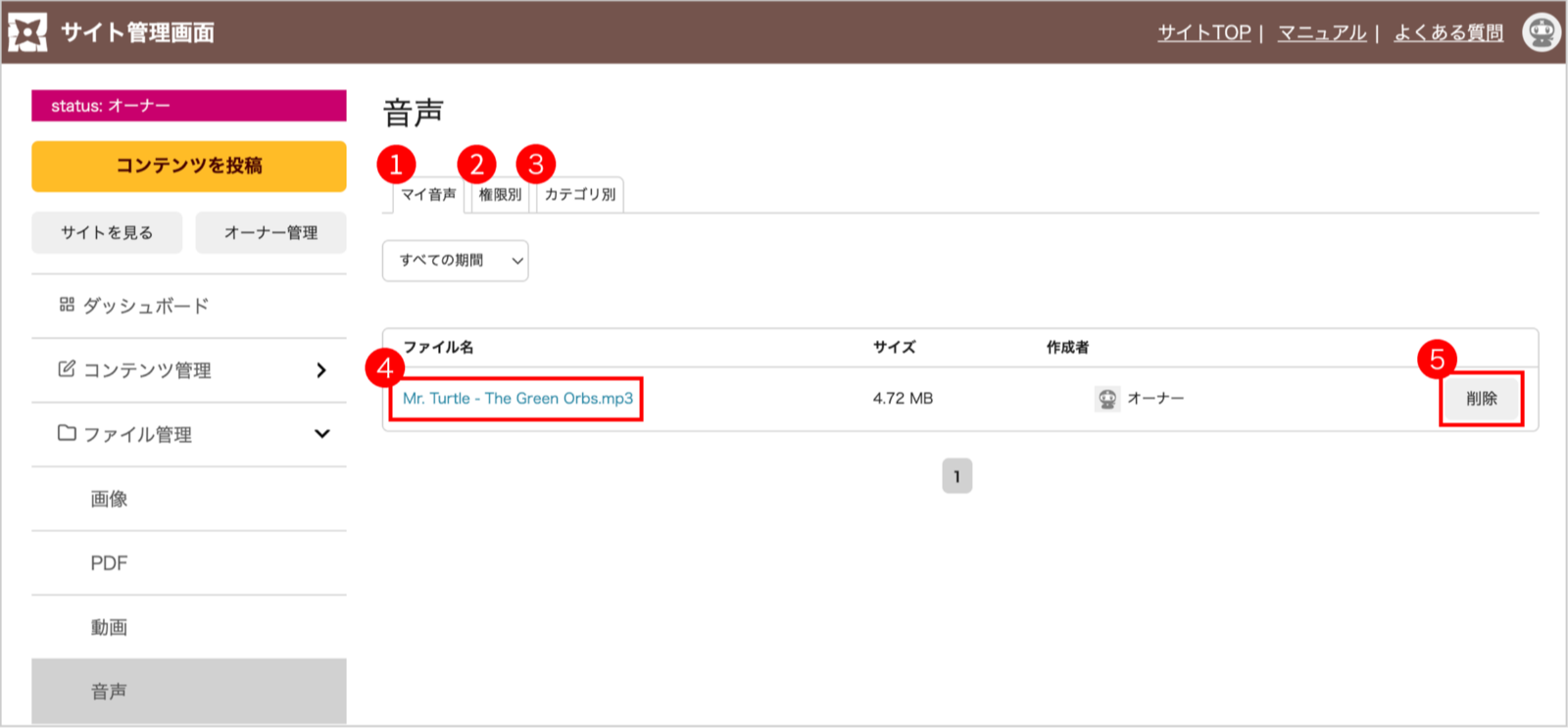Open the すべての期間 period dropdown
The height and width of the screenshot is (728, 1568).
coord(455,261)
